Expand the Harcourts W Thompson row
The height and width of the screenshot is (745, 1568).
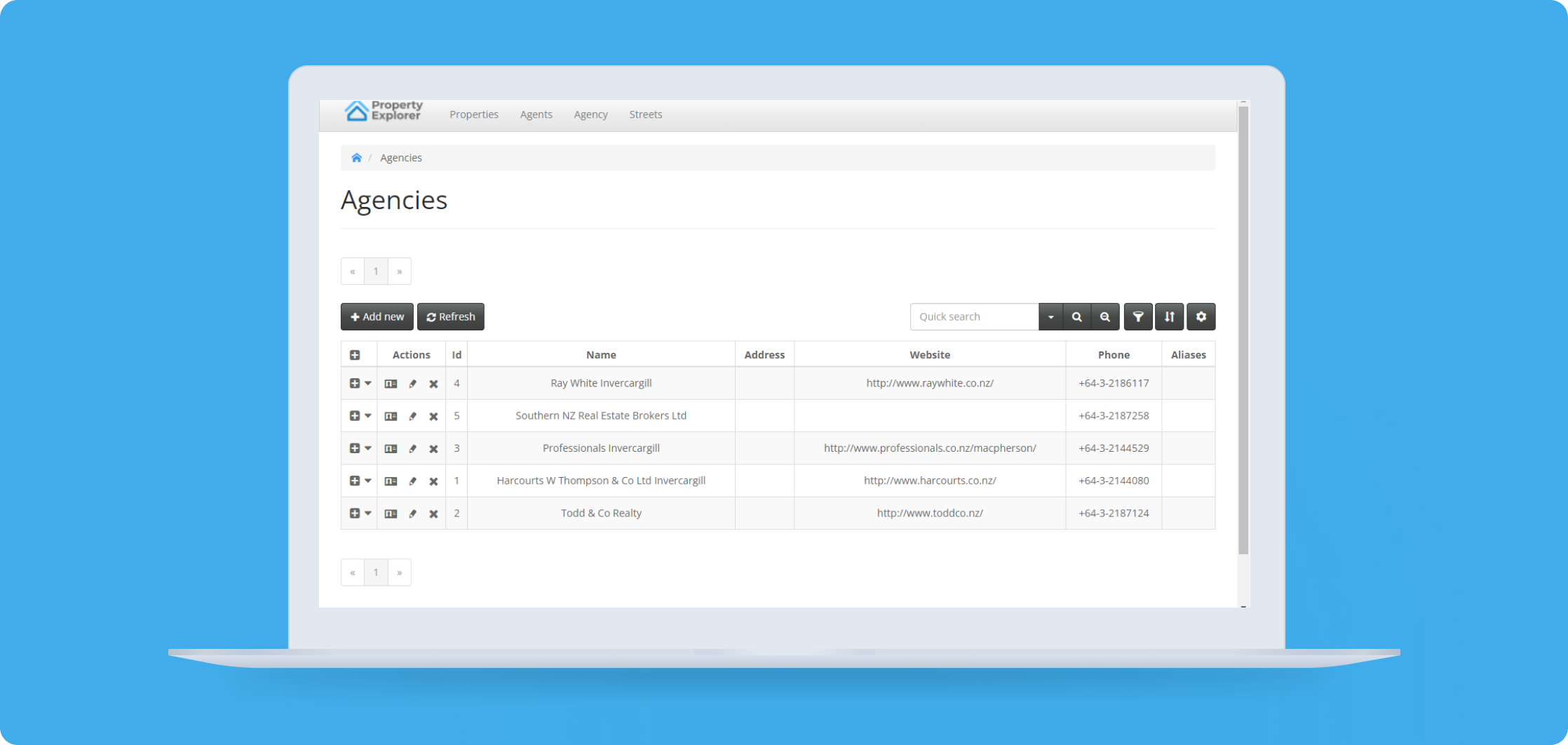(355, 481)
